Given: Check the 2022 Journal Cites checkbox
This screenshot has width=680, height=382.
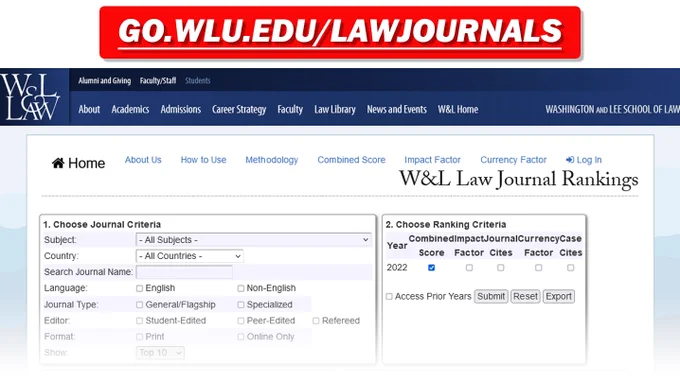Looking at the screenshot, I should click(x=500, y=268).
